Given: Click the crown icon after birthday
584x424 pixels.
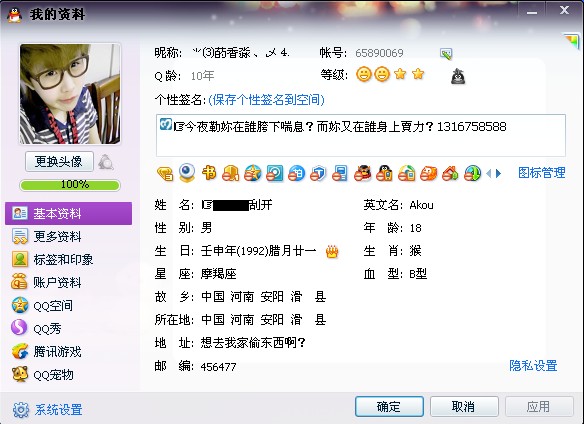Looking at the screenshot, I should click(332, 252).
